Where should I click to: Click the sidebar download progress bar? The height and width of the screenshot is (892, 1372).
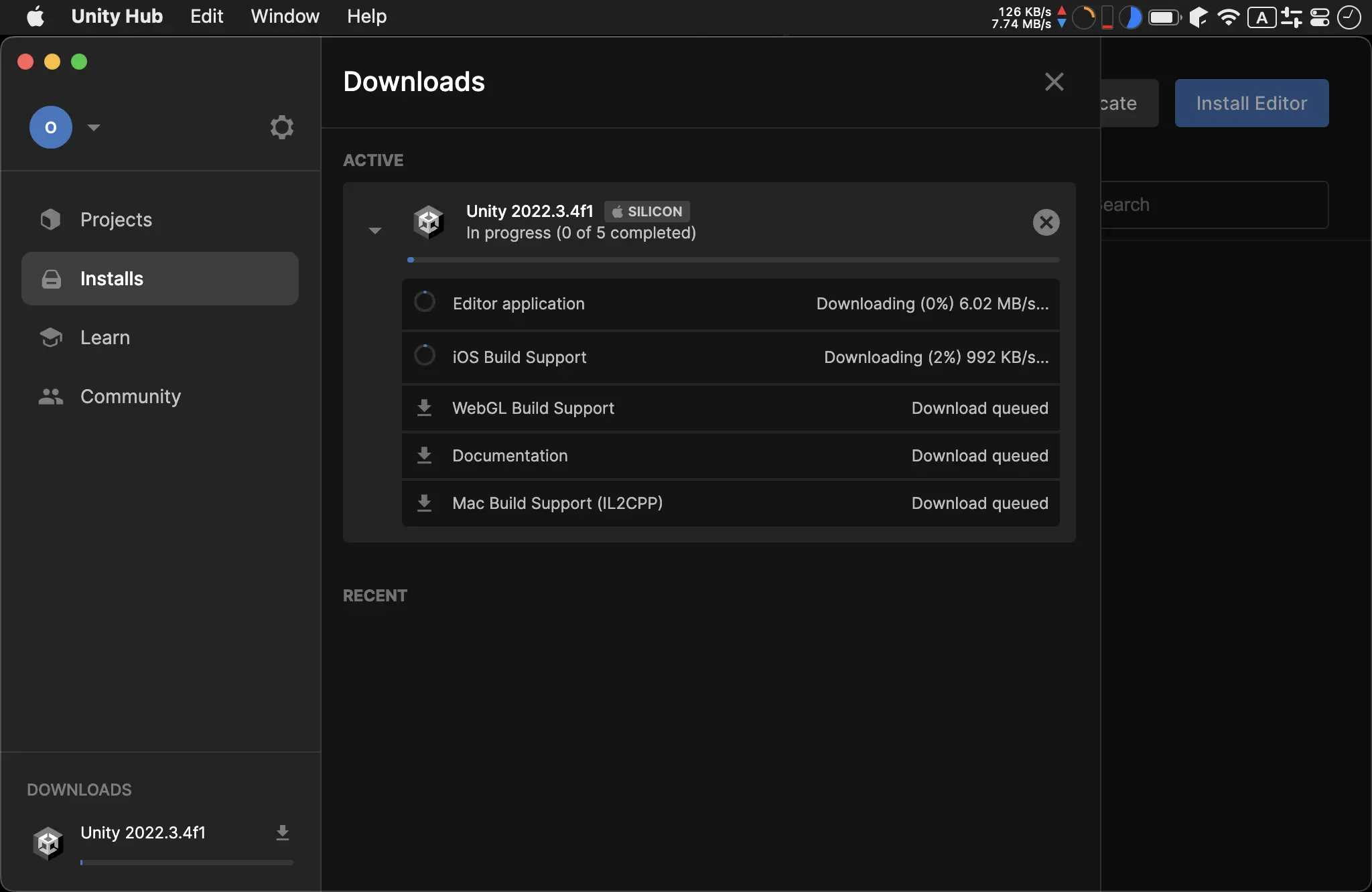[186, 863]
